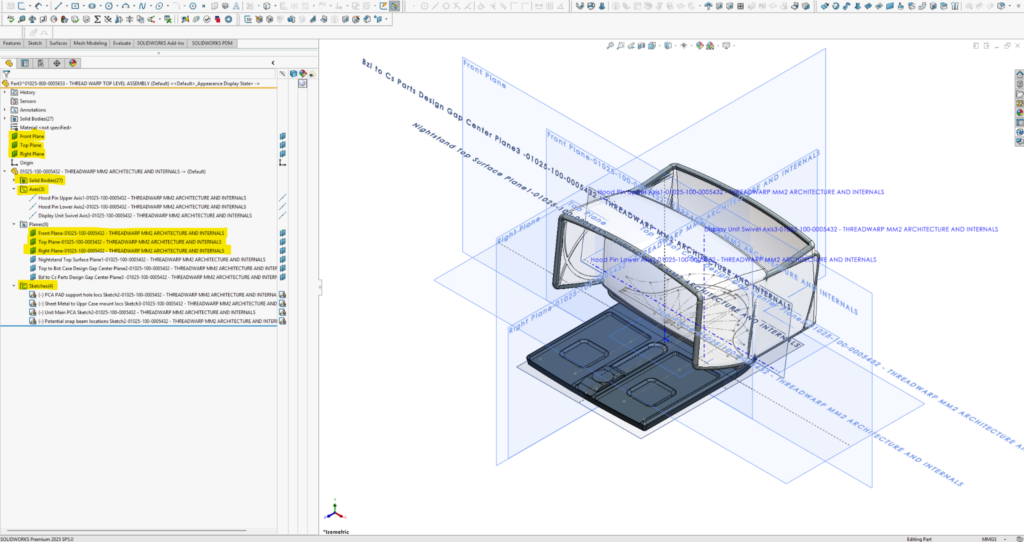Screen dimensions: 1024x542
Task: Switch to the Surfaces tab
Action: pyautogui.click(x=58, y=43)
